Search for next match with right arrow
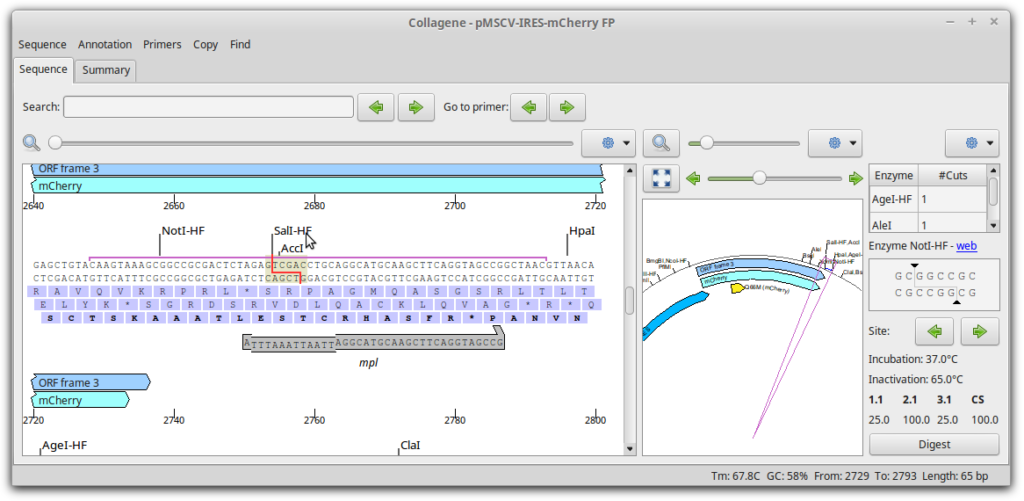 click(416, 107)
